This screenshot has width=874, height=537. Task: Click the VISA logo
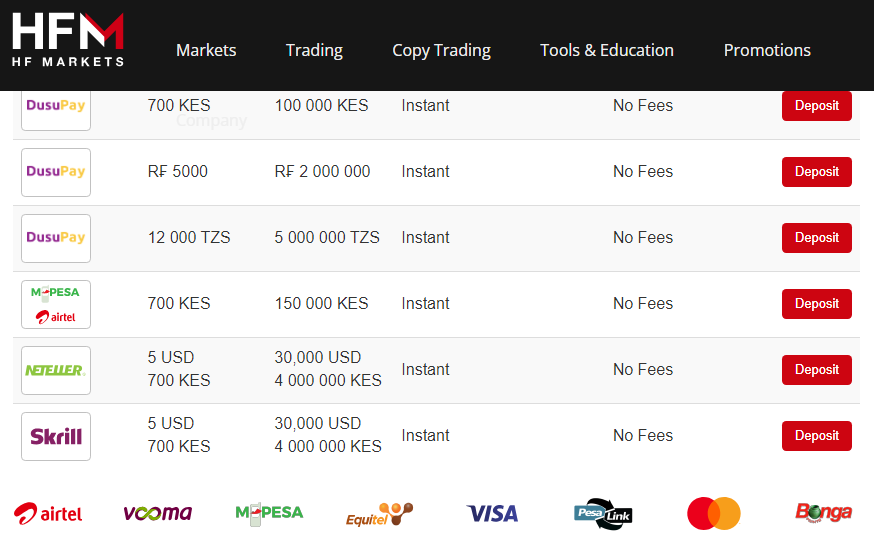pos(492,513)
